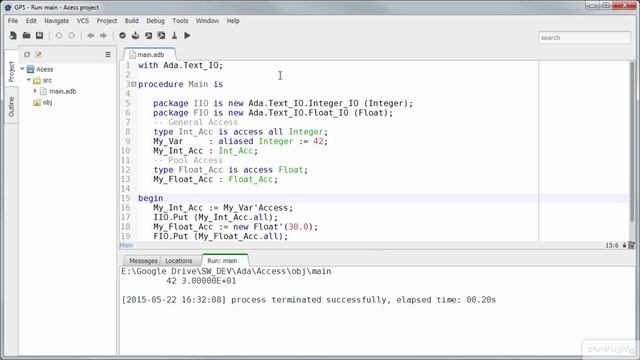Screen dimensions: 640x360
Task: Open the Project panel hamburger menu
Action: pyautogui.click(x=108, y=54)
